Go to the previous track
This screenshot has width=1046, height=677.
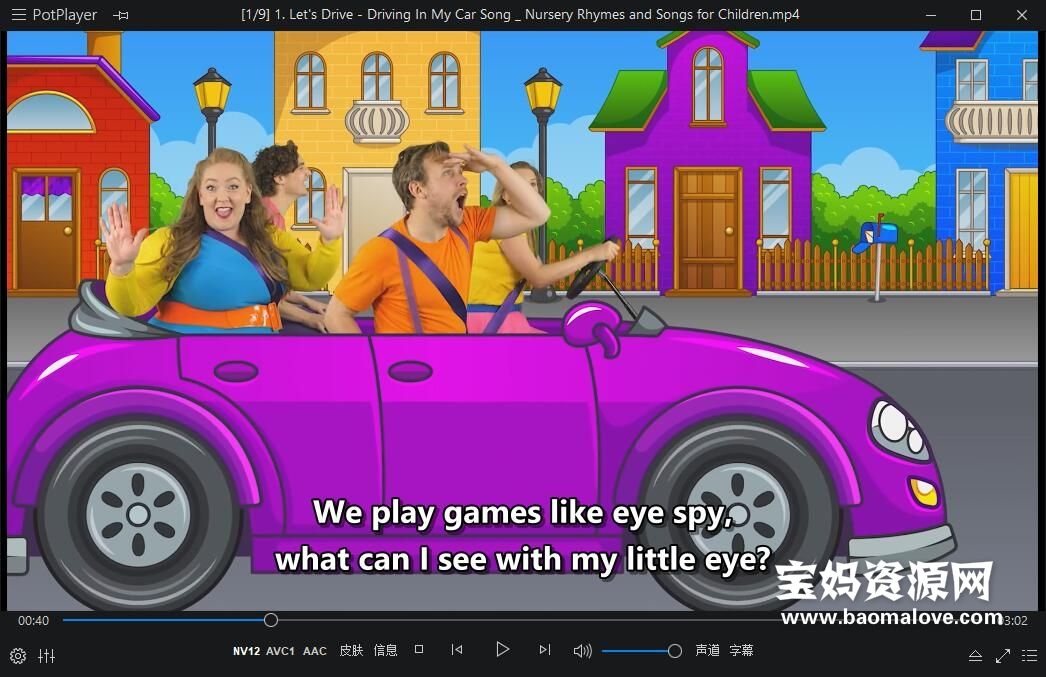(x=457, y=650)
